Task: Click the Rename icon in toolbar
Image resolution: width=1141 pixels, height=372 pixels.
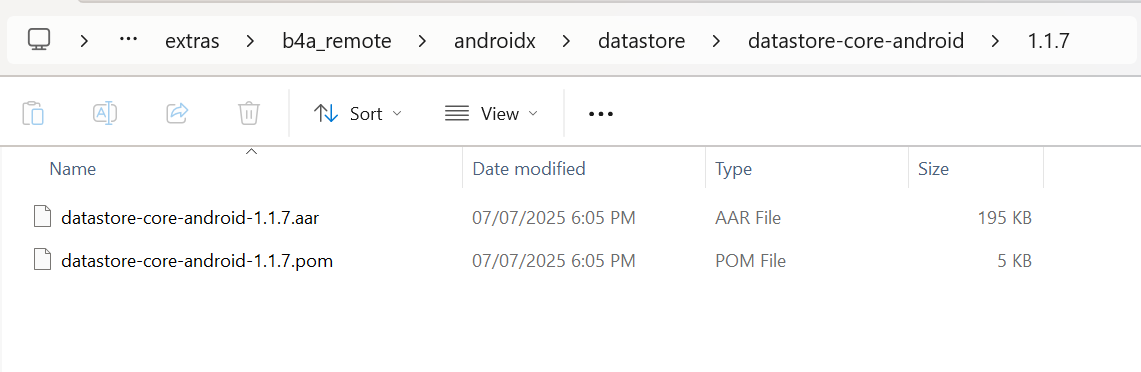Action: pyautogui.click(x=105, y=114)
